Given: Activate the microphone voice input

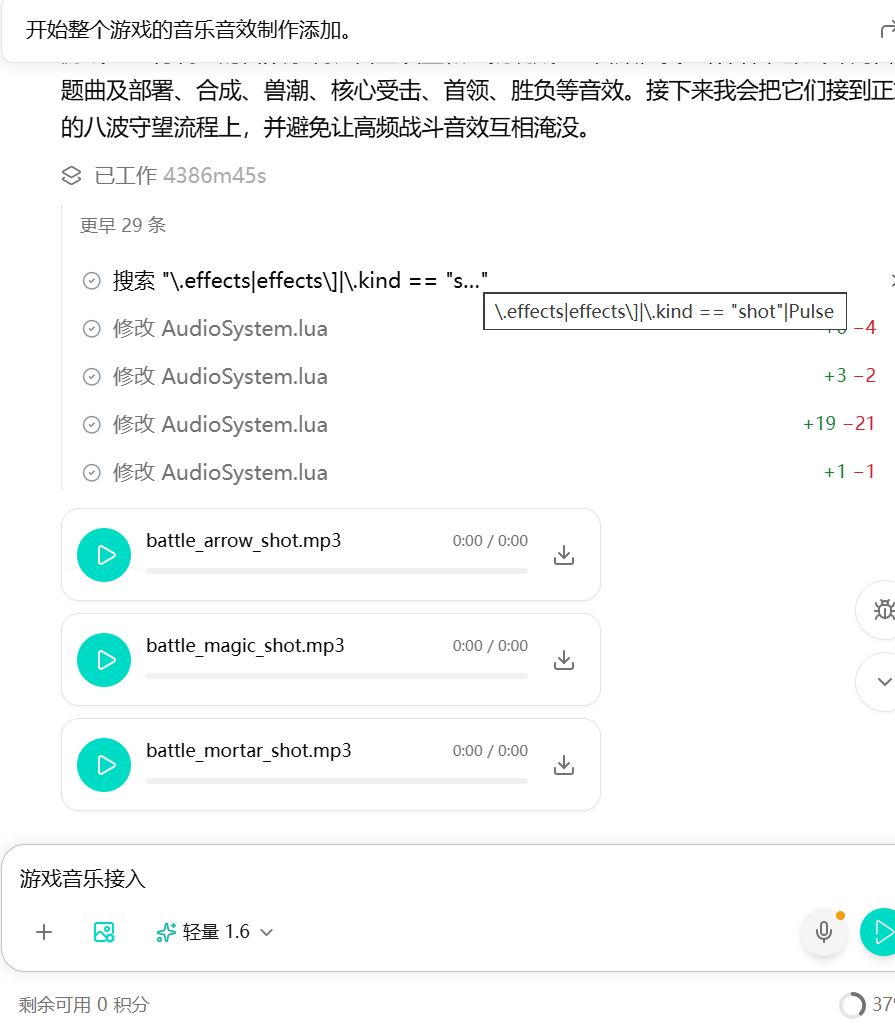Looking at the screenshot, I should coord(824,932).
